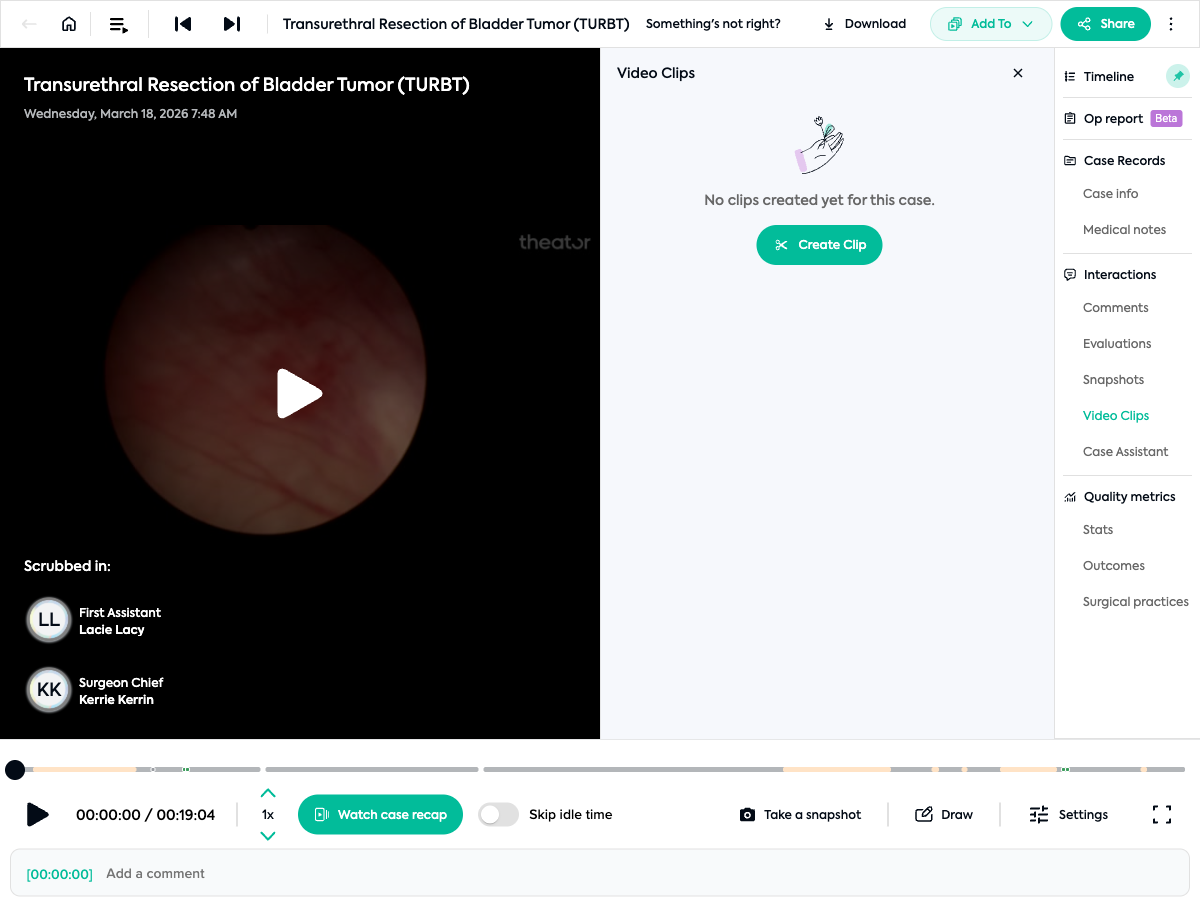Viewport: 1200px width, 919px height.
Task: Skip to next video icon
Action: tap(231, 24)
